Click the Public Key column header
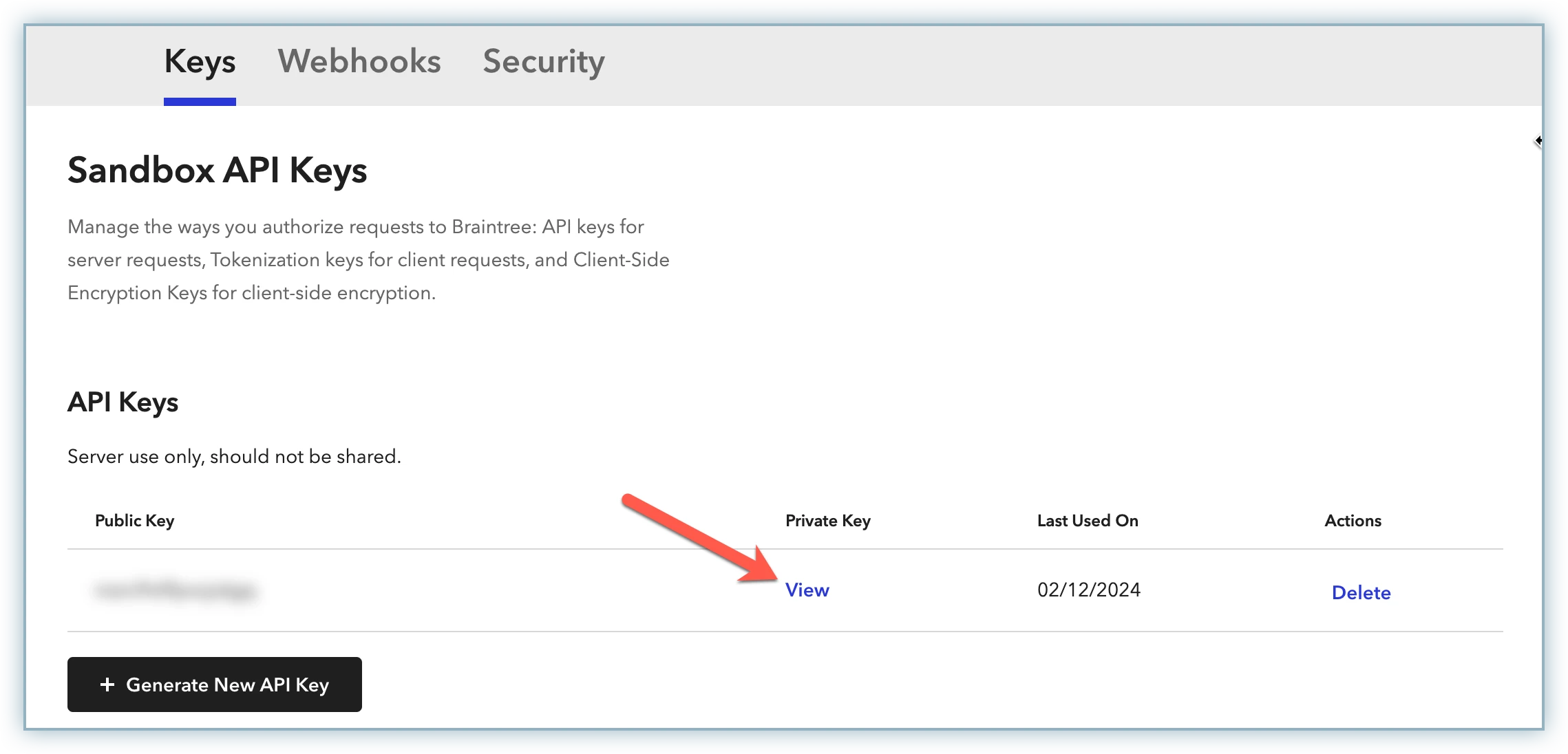This screenshot has height=754, width=1568. tap(134, 521)
